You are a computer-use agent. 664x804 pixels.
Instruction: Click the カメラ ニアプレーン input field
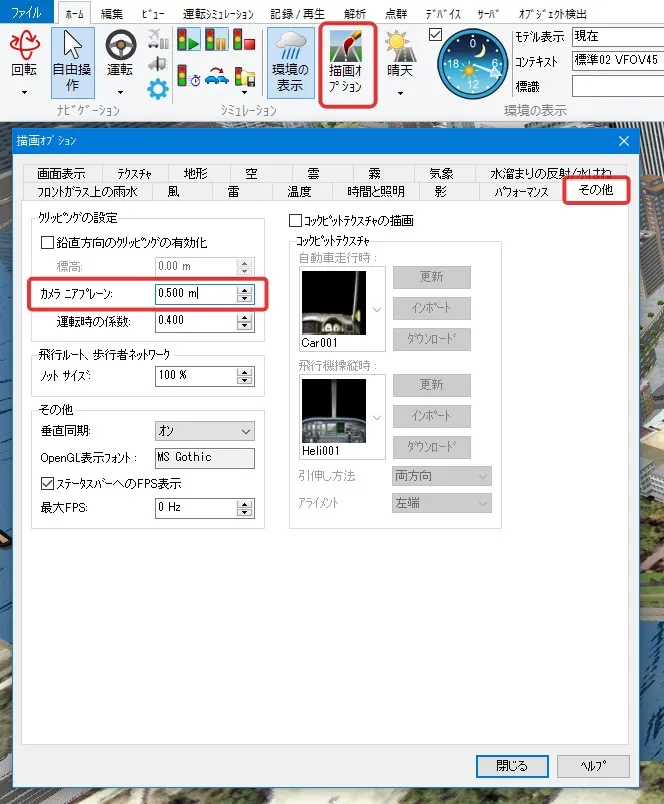pos(194,294)
